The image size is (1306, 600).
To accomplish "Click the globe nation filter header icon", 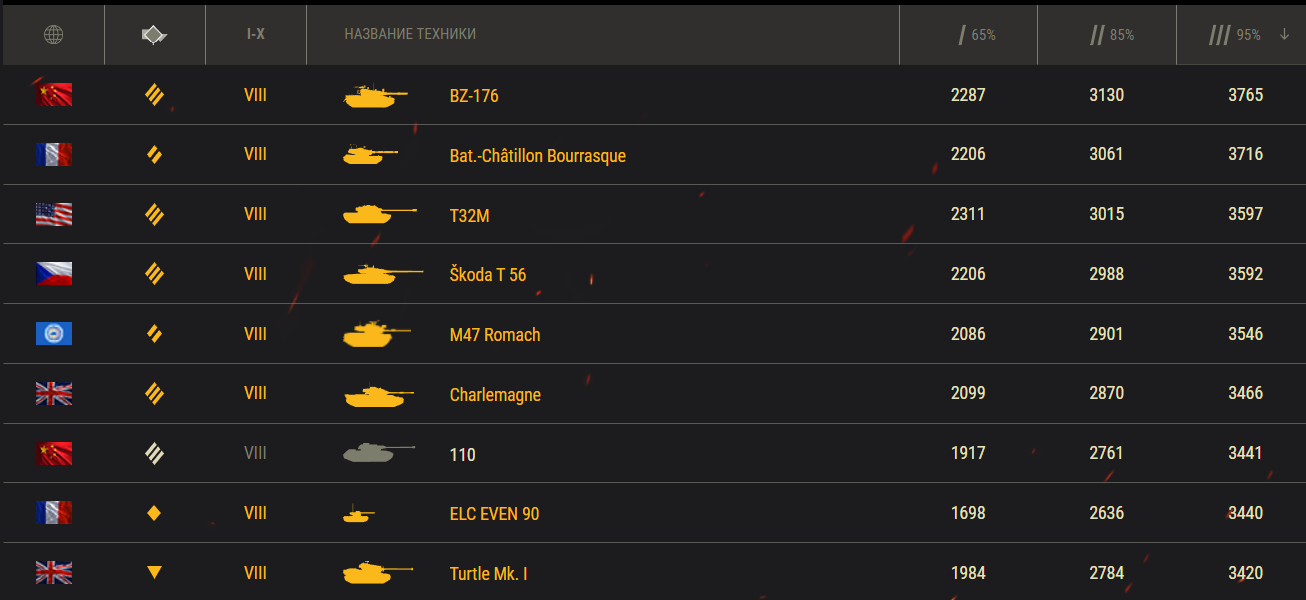I will click(x=54, y=35).
